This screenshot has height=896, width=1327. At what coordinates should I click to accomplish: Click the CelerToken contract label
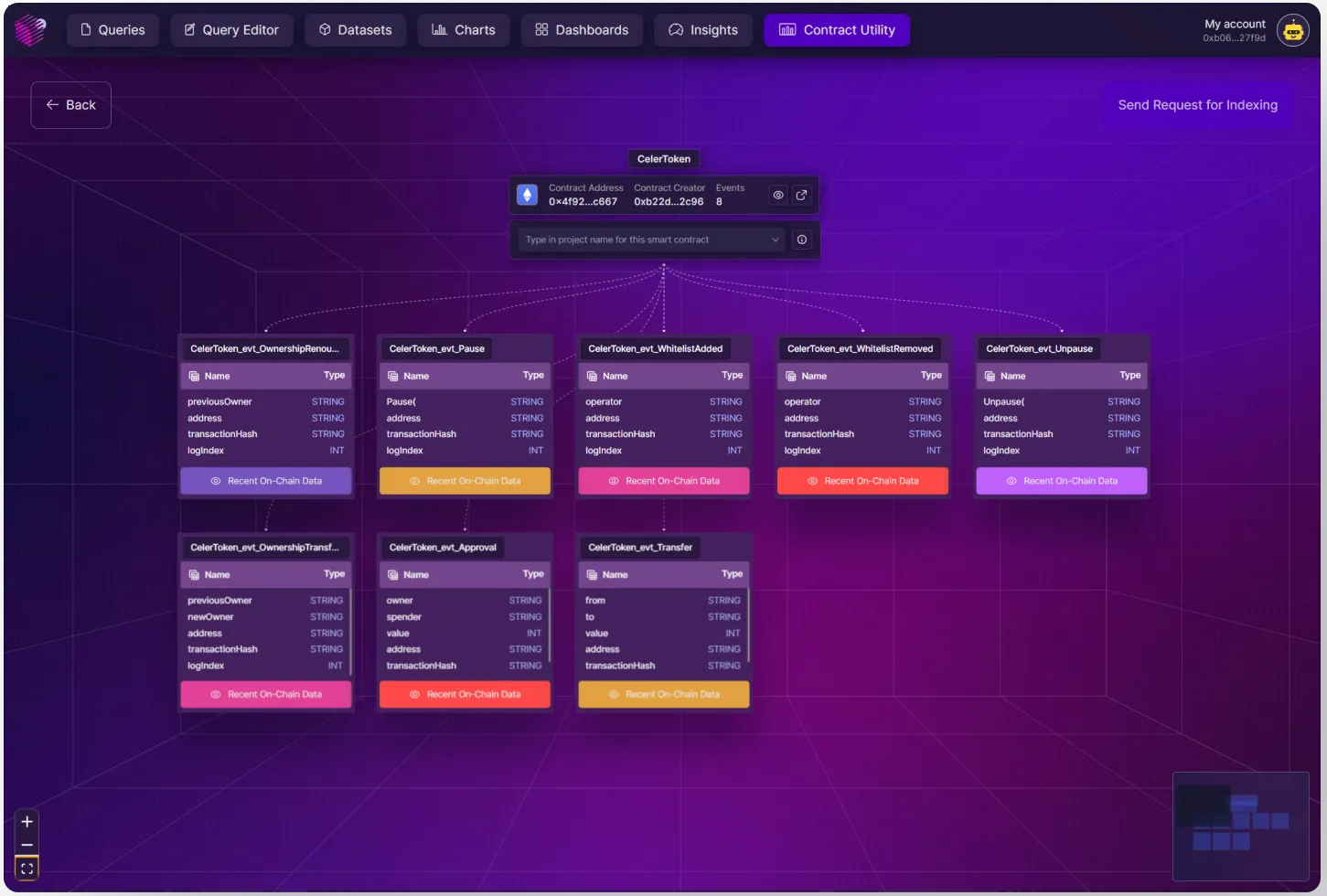(664, 159)
